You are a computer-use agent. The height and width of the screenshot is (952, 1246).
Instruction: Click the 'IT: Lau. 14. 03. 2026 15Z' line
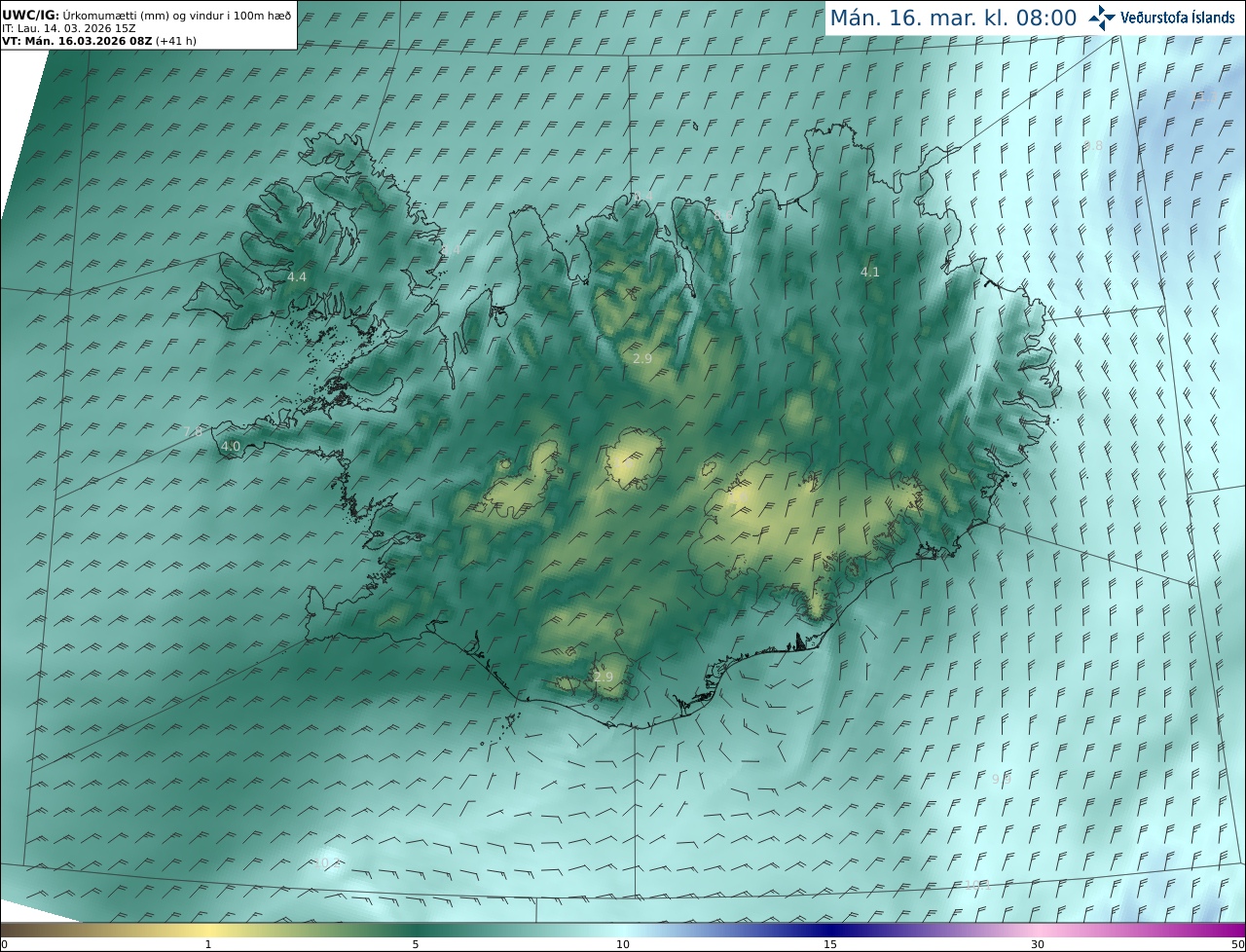(69, 28)
